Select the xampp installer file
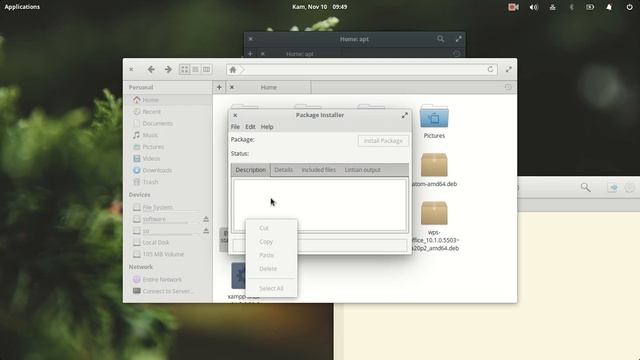This screenshot has height=360, width=640. [238, 282]
